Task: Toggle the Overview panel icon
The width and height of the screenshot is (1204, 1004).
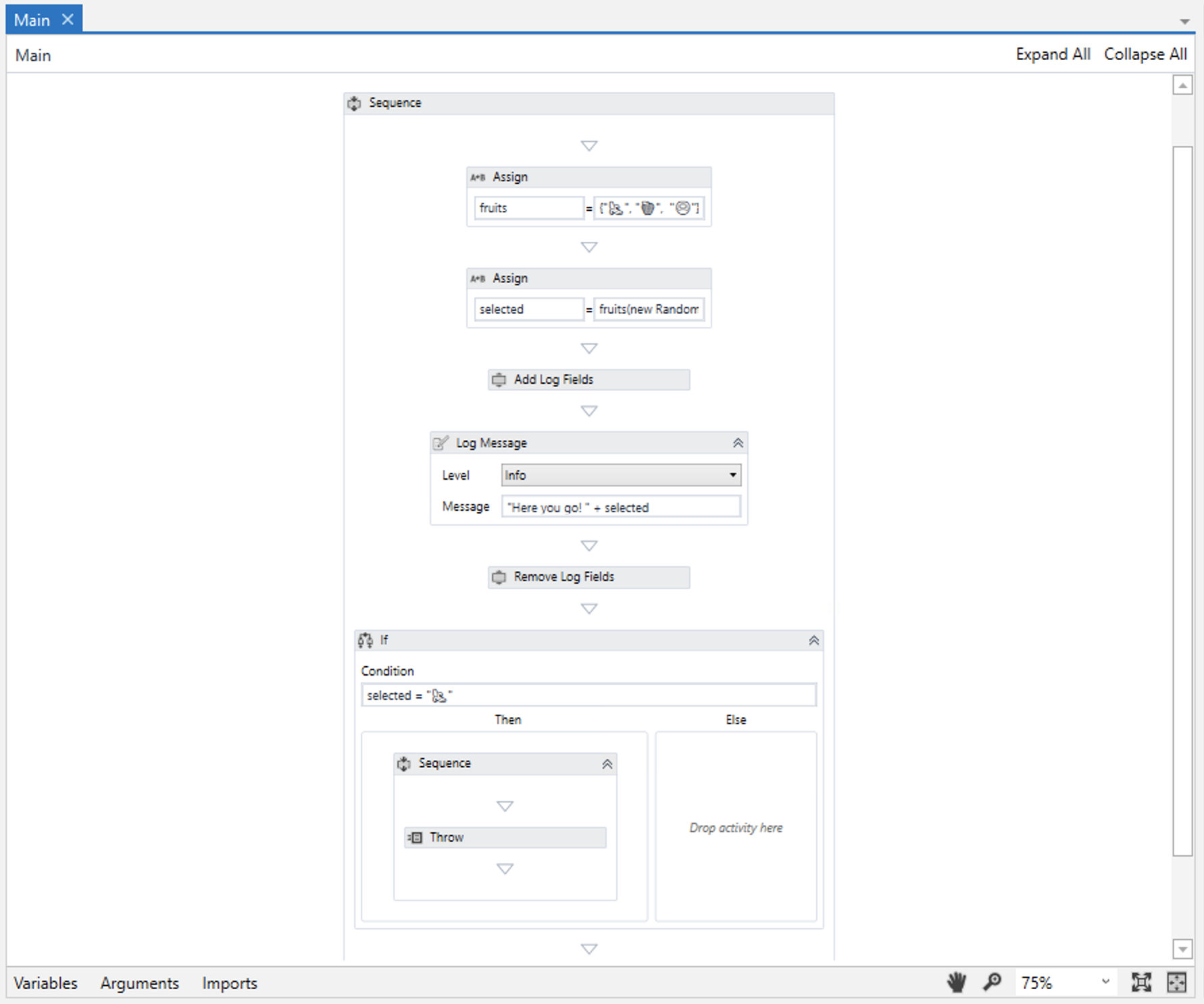Action: point(1176,982)
